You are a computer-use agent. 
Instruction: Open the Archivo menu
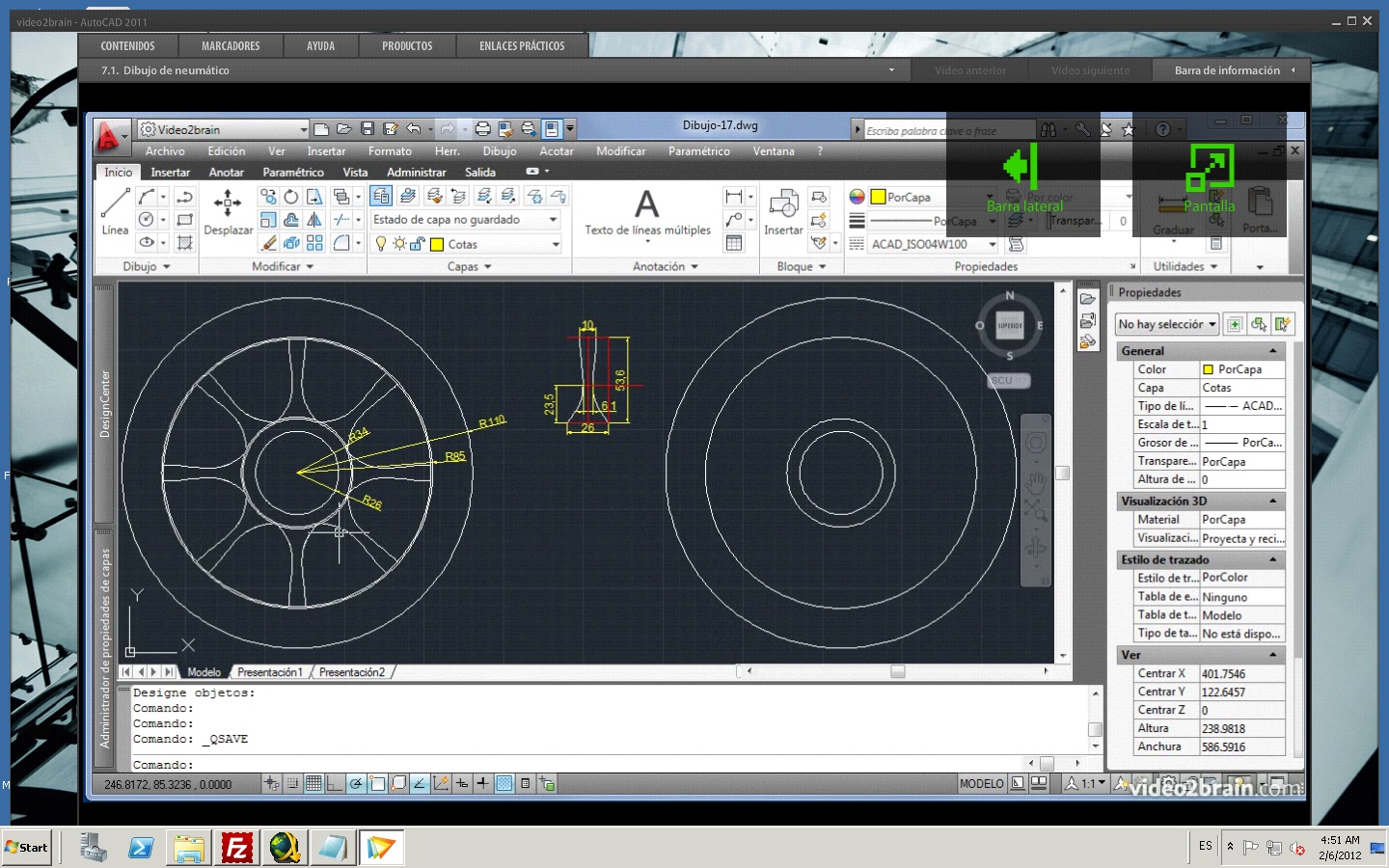[x=165, y=151]
